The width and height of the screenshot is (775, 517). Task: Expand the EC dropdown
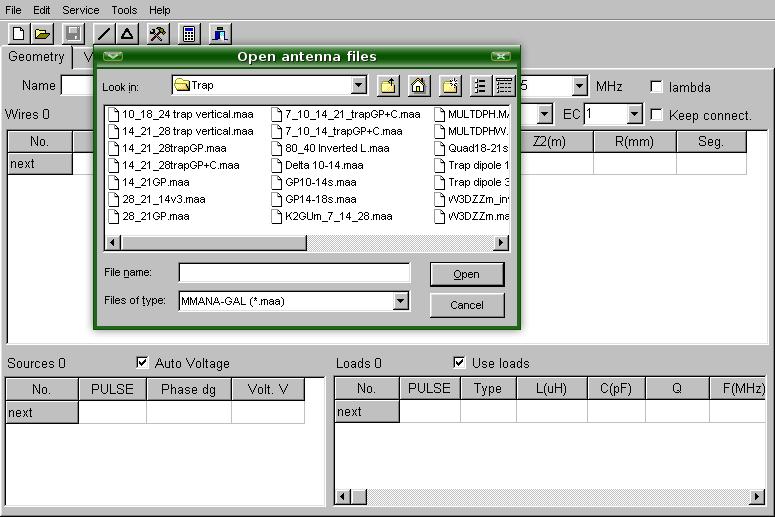click(633, 115)
